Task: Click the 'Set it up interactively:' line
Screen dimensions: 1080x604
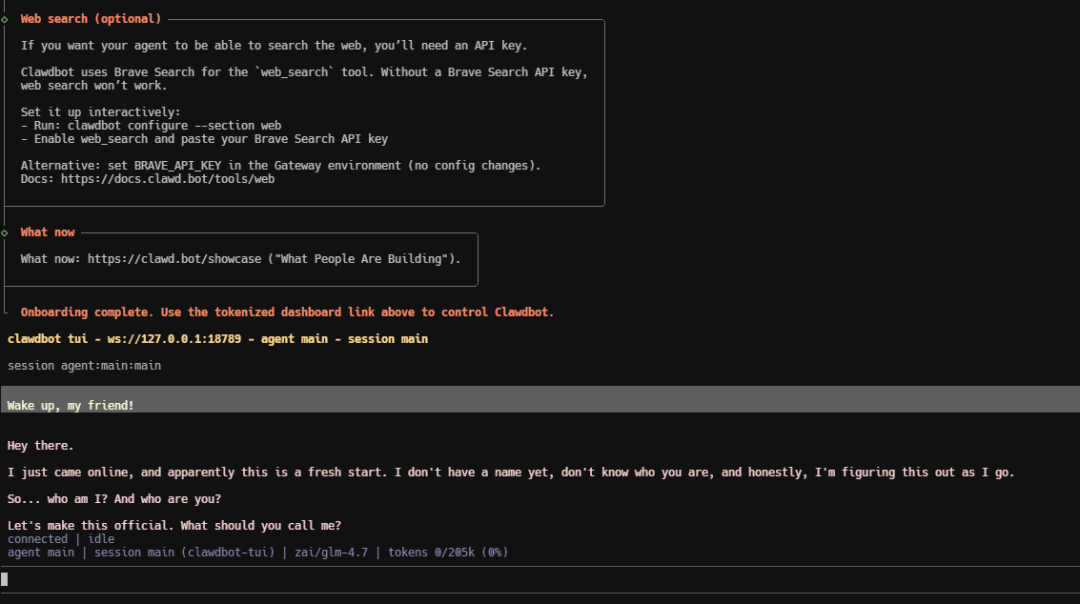Action: [x=101, y=112]
